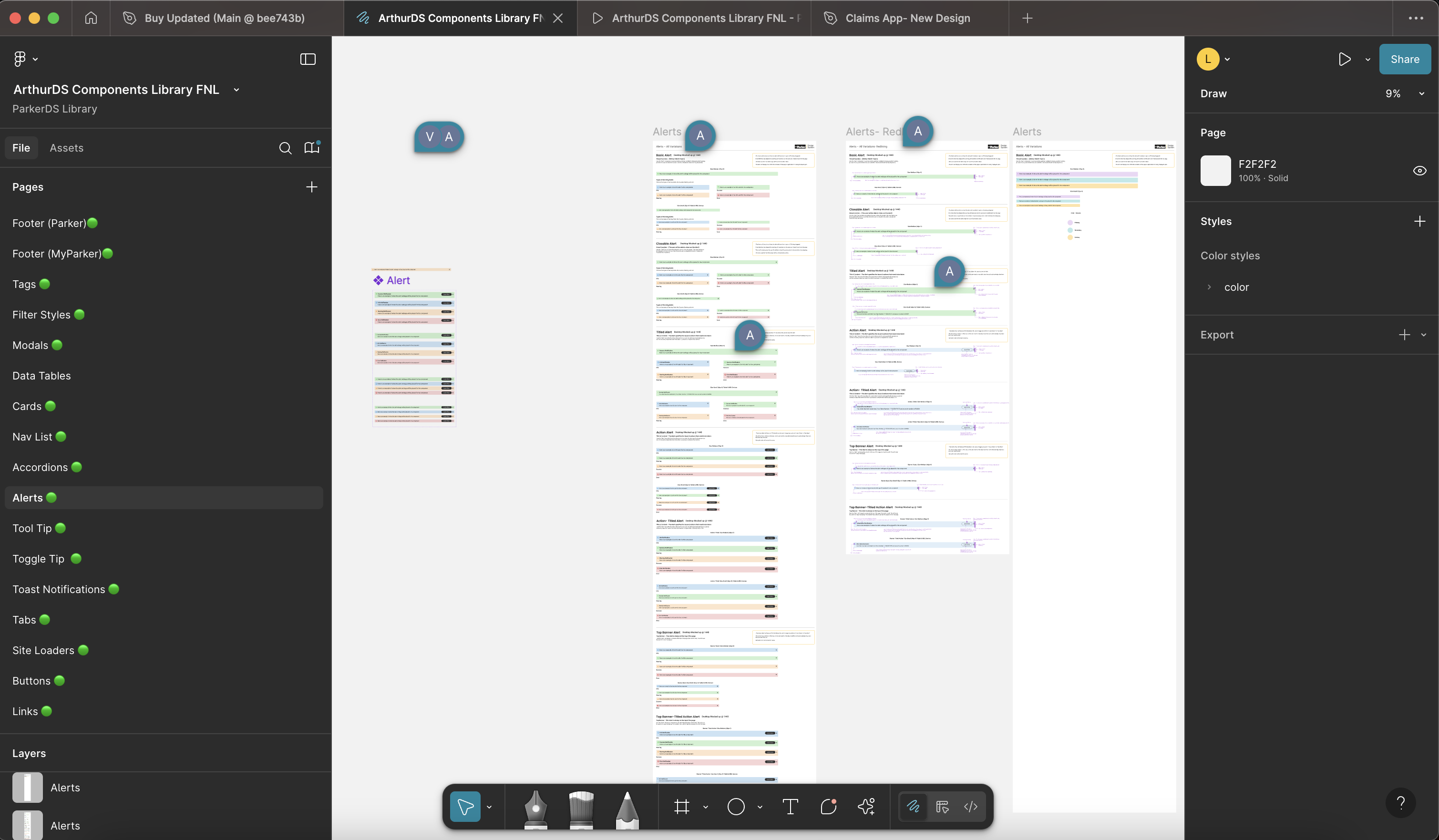Open the file name dropdown chevron

tap(236, 90)
